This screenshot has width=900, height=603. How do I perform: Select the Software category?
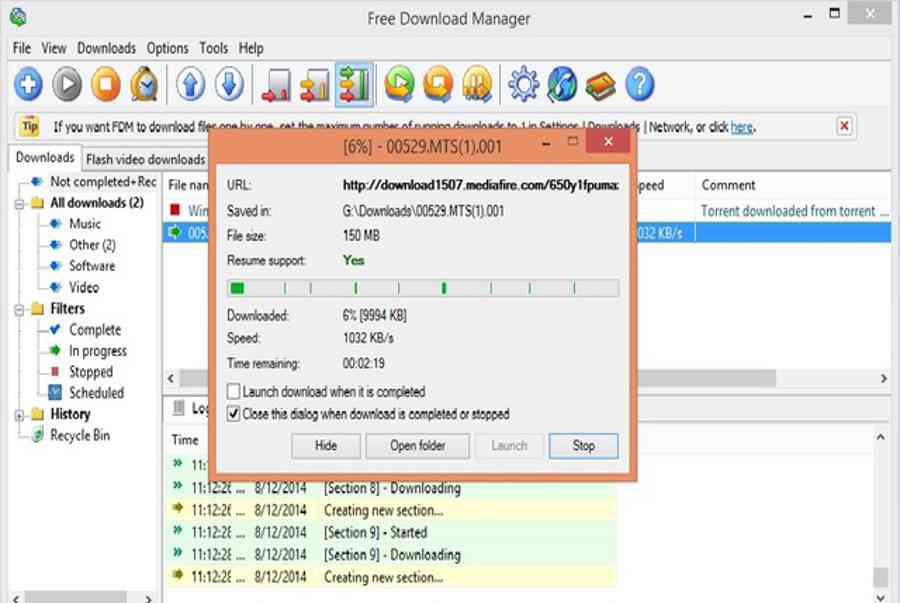click(x=92, y=266)
